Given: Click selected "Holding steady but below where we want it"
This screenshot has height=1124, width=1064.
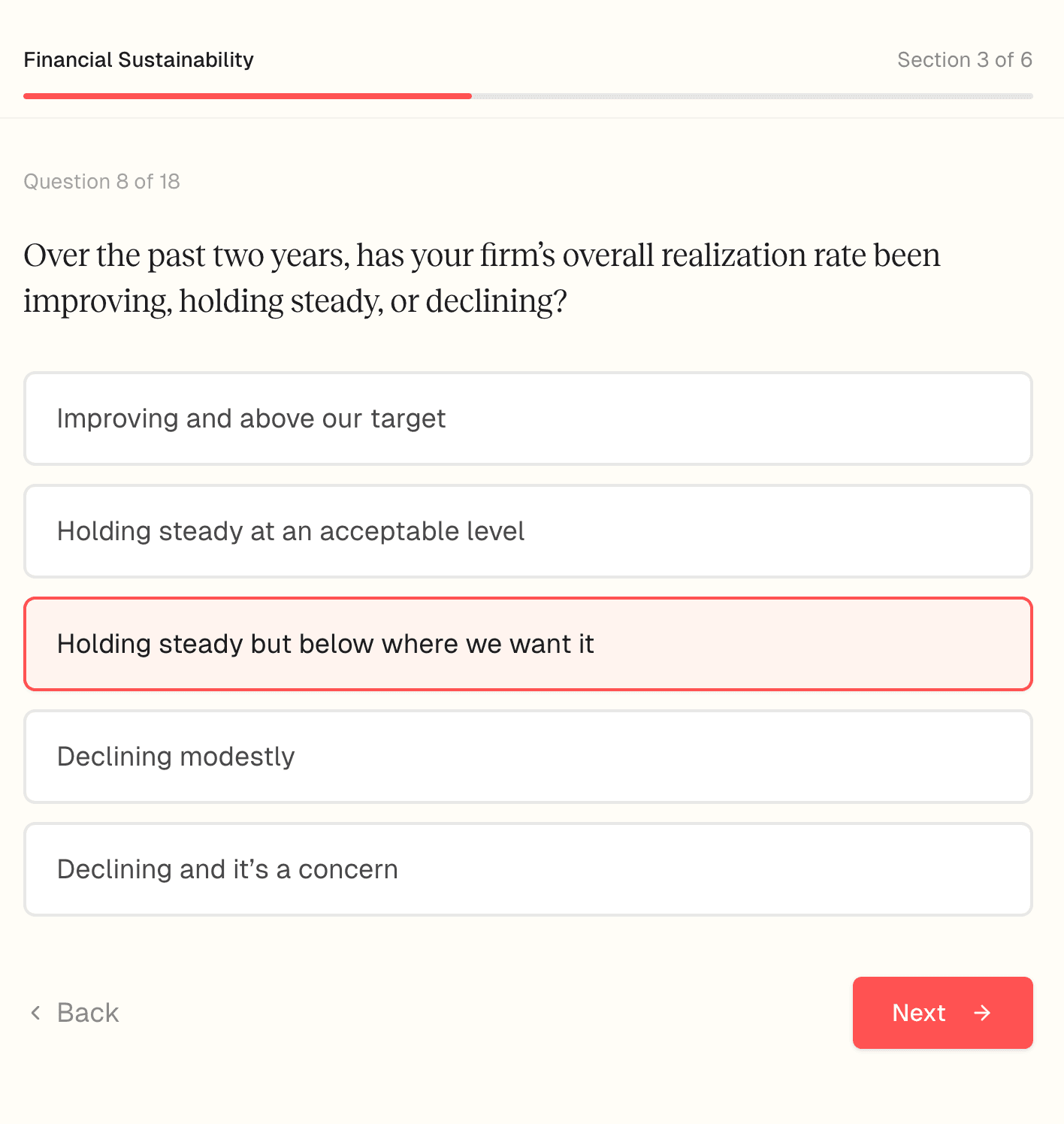Looking at the screenshot, I should pyautogui.click(x=527, y=644).
